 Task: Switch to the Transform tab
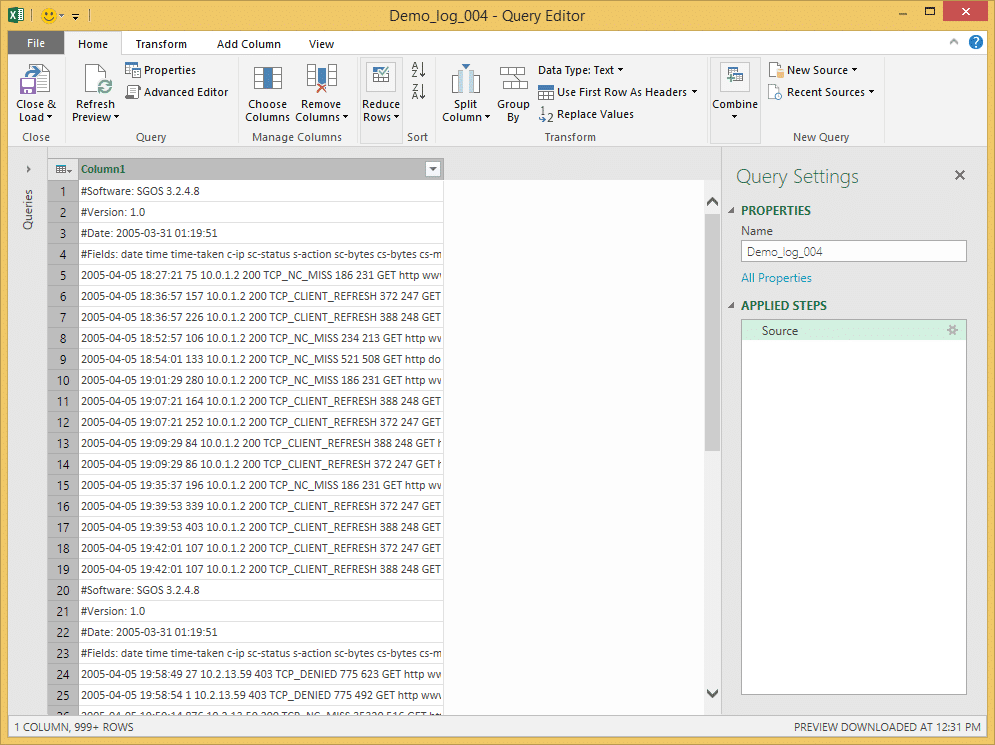(161, 44)
